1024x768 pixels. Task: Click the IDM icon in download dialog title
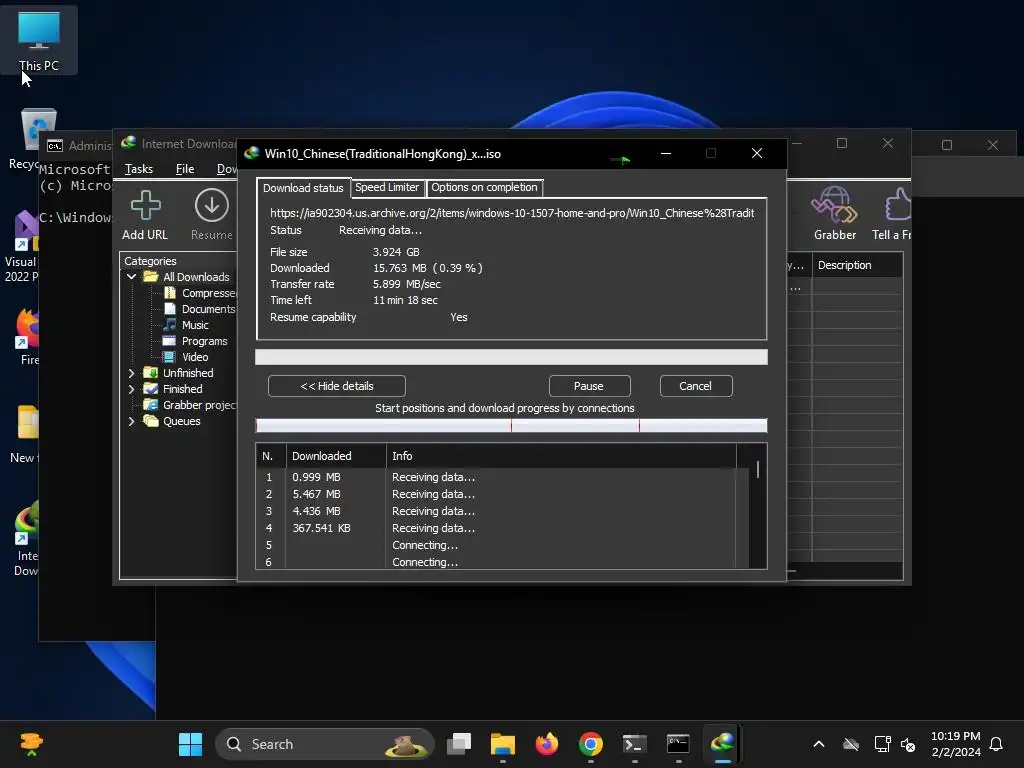(x=251, y=153)
